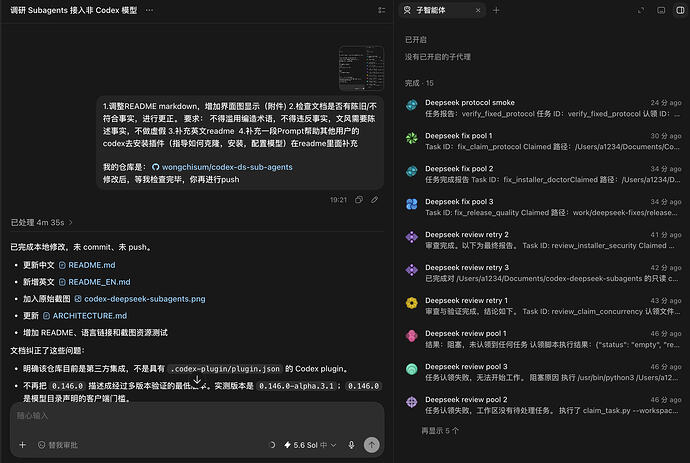This screenshot has width=690, height=463.
Task: Click the Deepseek protocol smoke avatar icon
Action: (x=411, y=105)
